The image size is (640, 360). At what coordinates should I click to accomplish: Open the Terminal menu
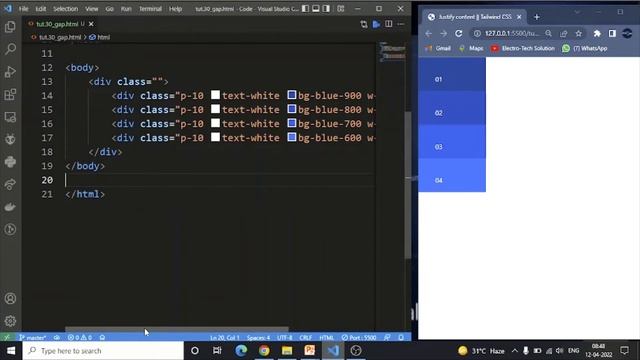coord(150,9)
